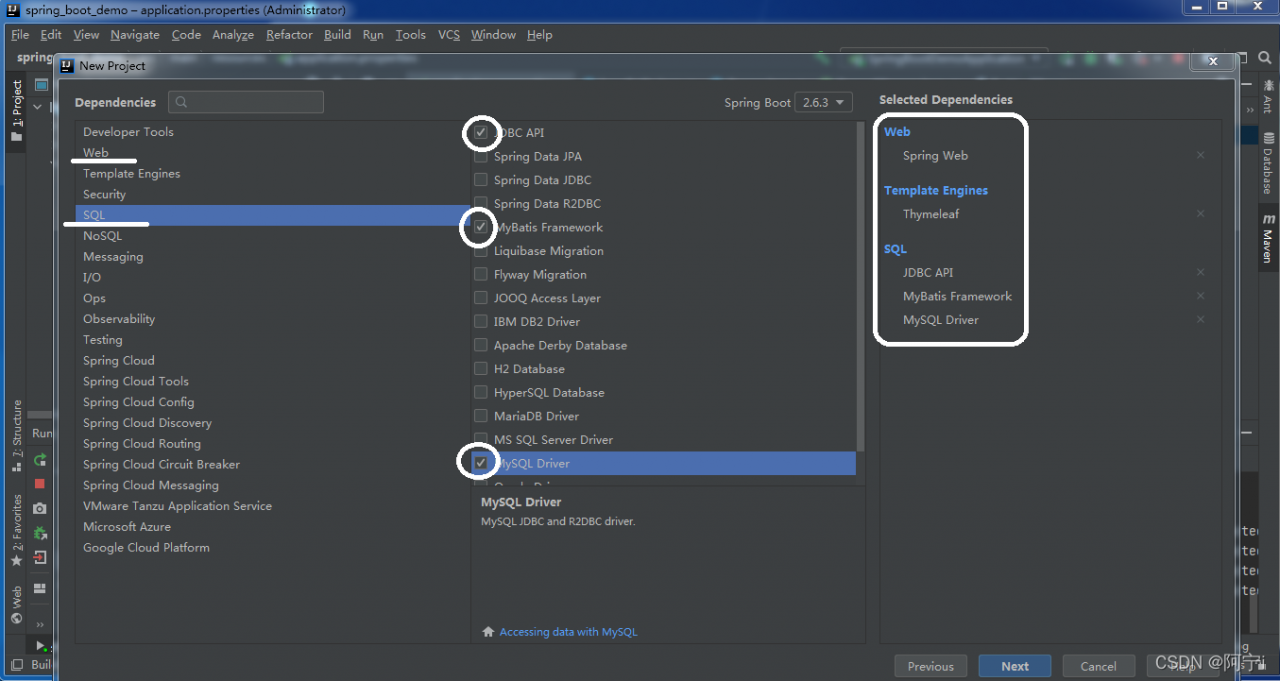Uncheck the JDBC API checkbox

tap(481, 132)
